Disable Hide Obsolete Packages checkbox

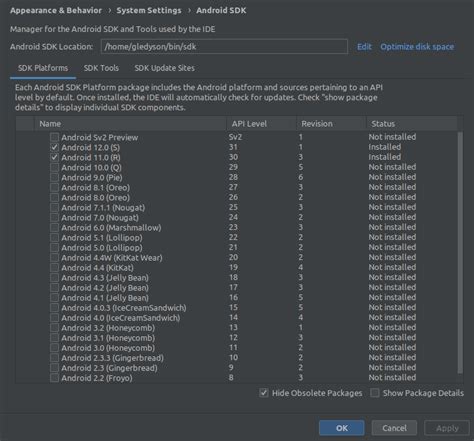click(x=264, y=393)
